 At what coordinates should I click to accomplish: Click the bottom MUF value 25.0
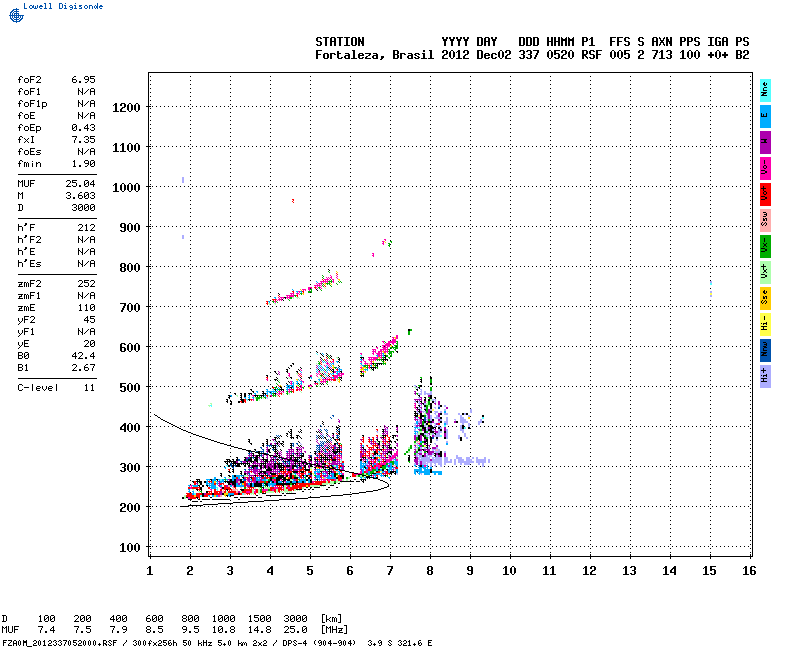(x=295, y=630)
